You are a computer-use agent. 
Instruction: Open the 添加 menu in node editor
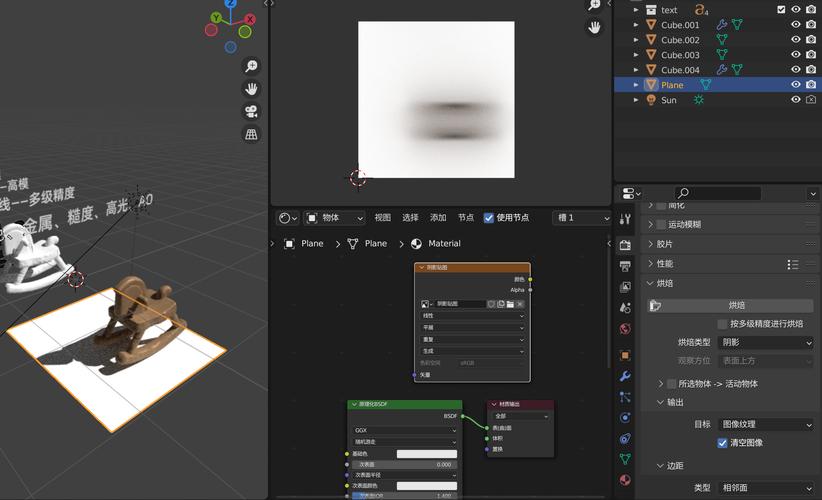pos(438,218)
